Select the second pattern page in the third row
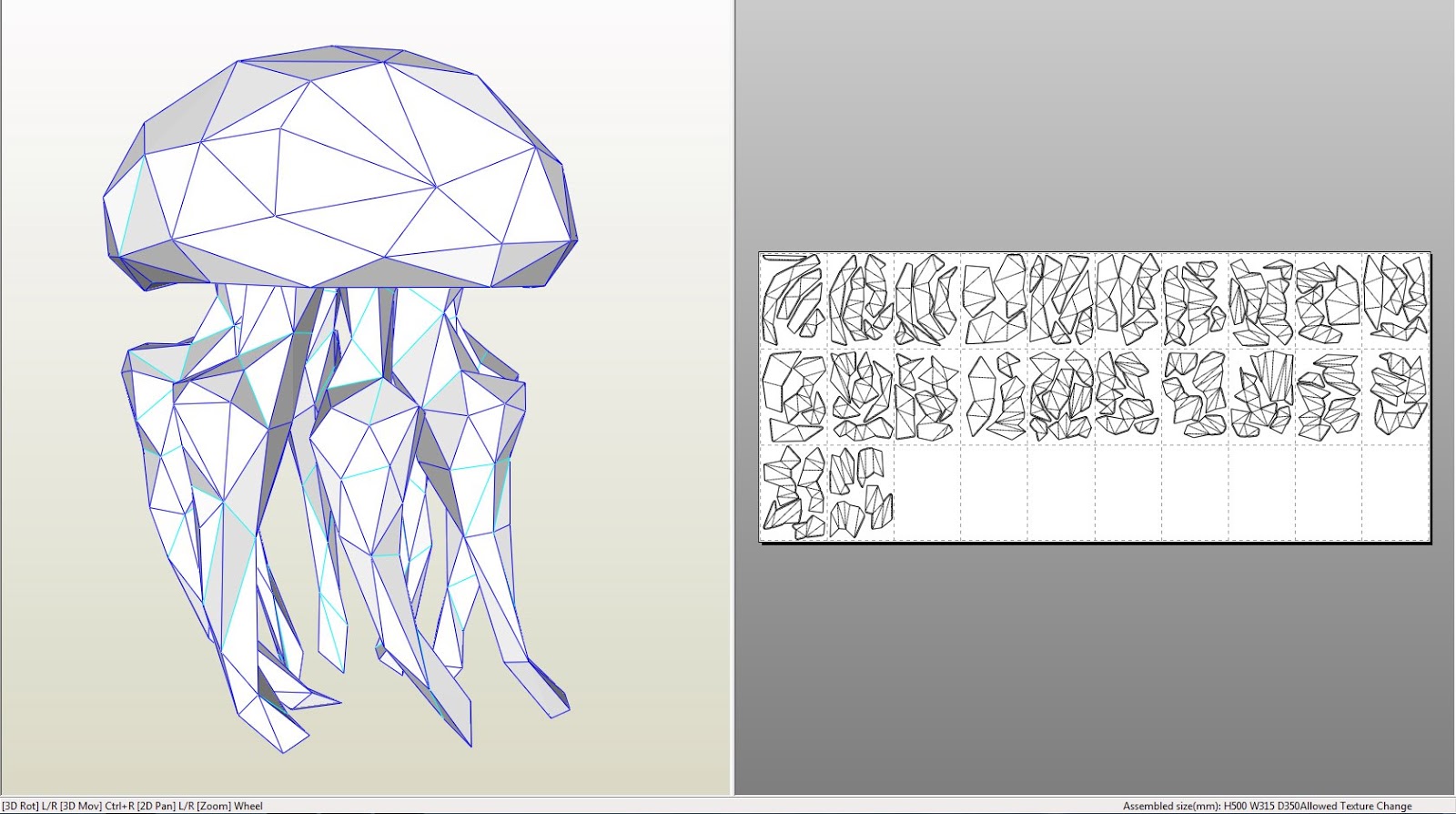This screenshot has width=1456, height=814. point(861,493)
